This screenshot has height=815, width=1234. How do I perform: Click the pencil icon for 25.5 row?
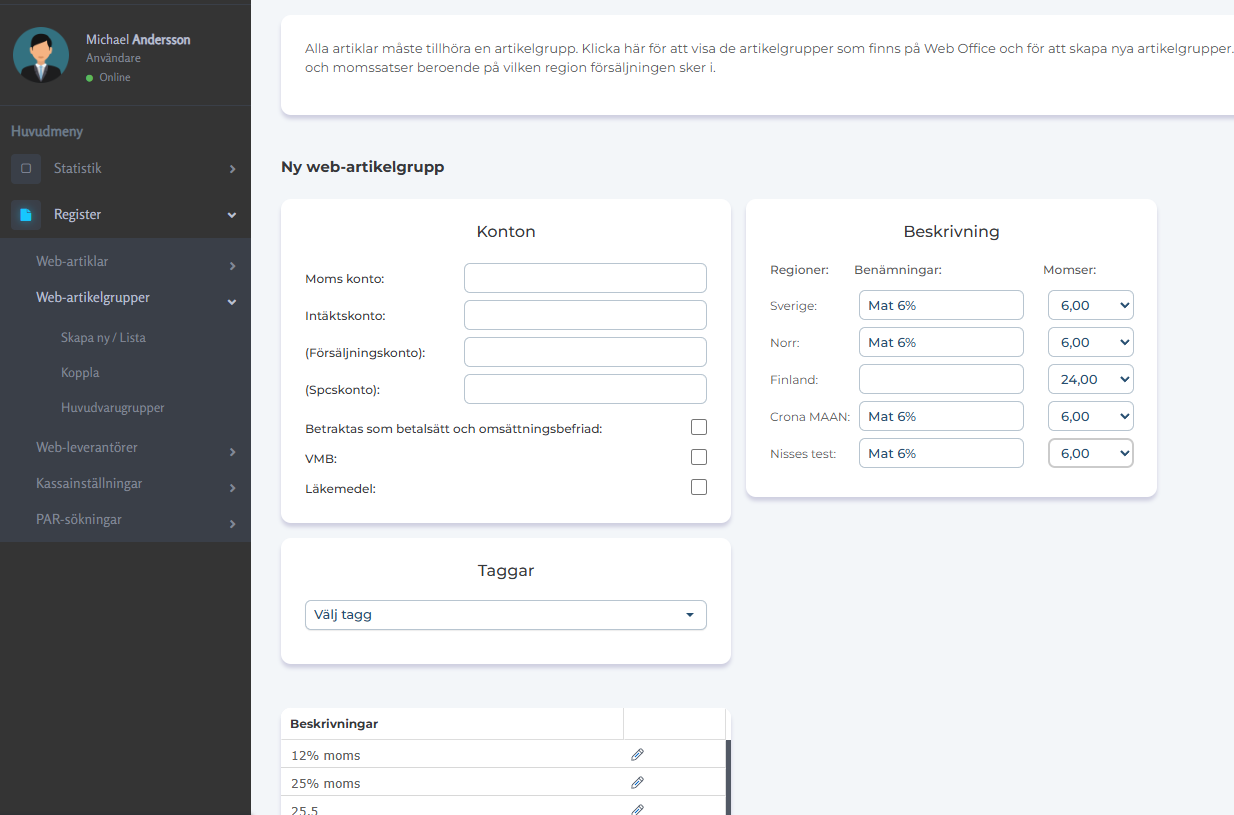tap(637, 808)
